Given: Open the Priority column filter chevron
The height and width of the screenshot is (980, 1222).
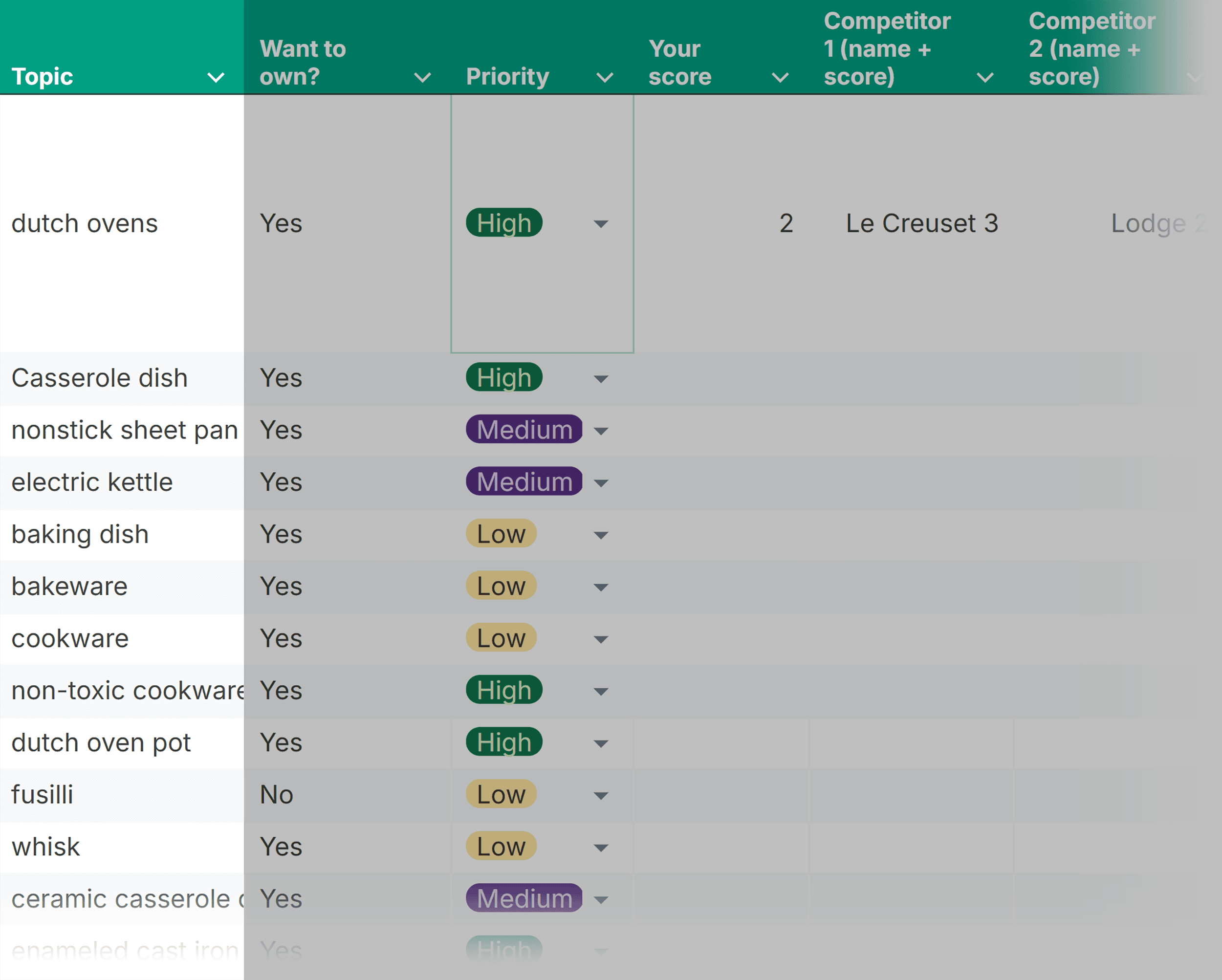Looking at the screenshot, I should coord(605,78).
